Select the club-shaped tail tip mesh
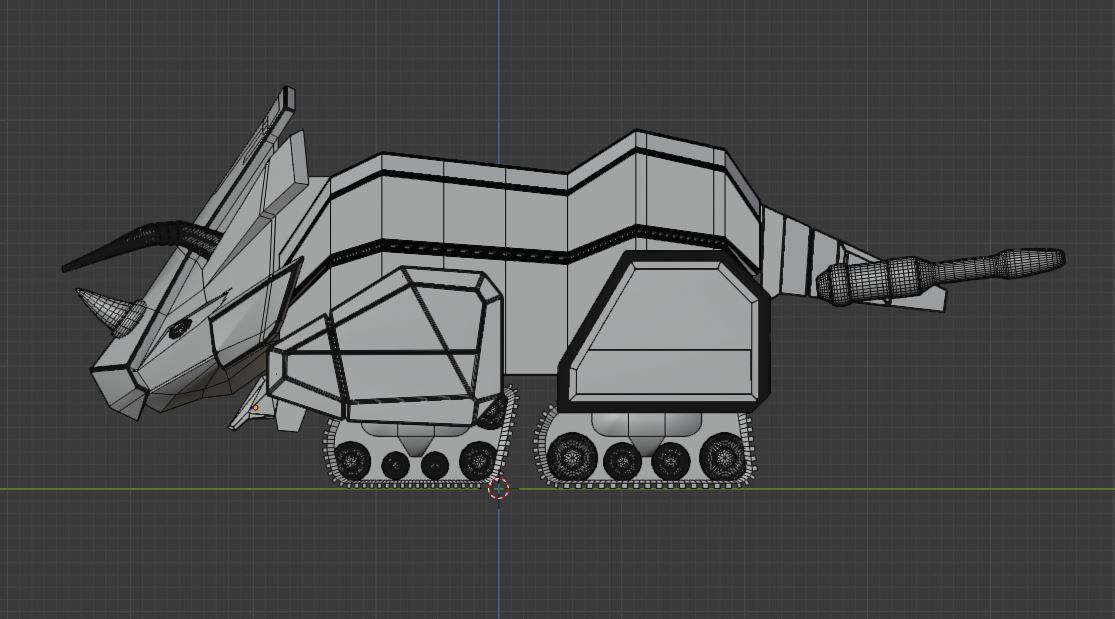Screen dimensions: 1115x619 pos(939,275)
